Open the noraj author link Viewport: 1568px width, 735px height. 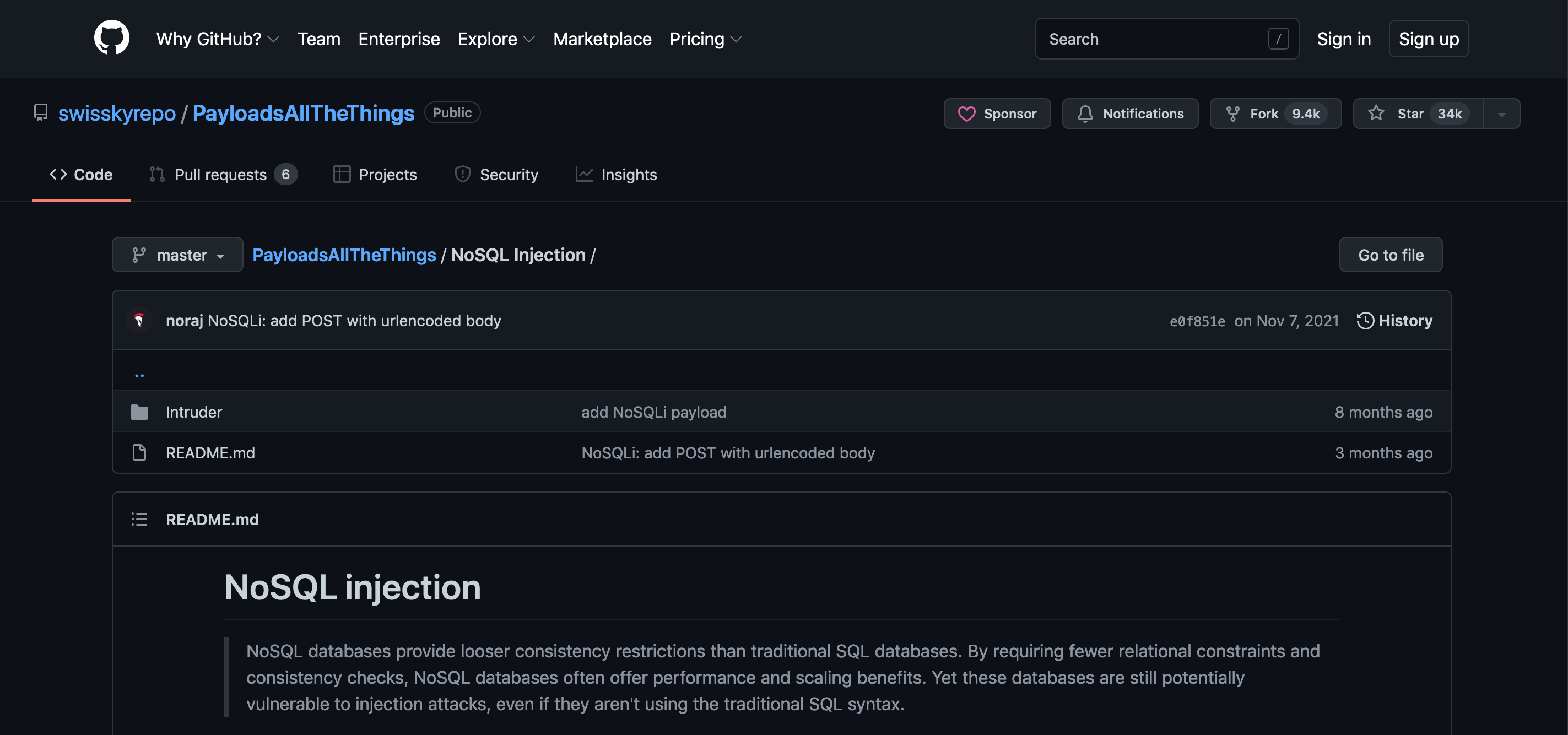[185, 321]
